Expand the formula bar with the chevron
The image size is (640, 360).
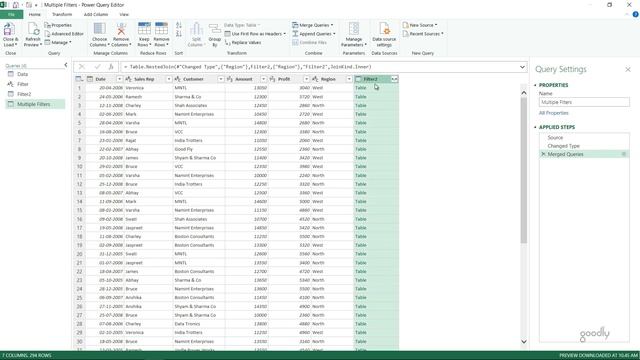click(x=522, y=67)
